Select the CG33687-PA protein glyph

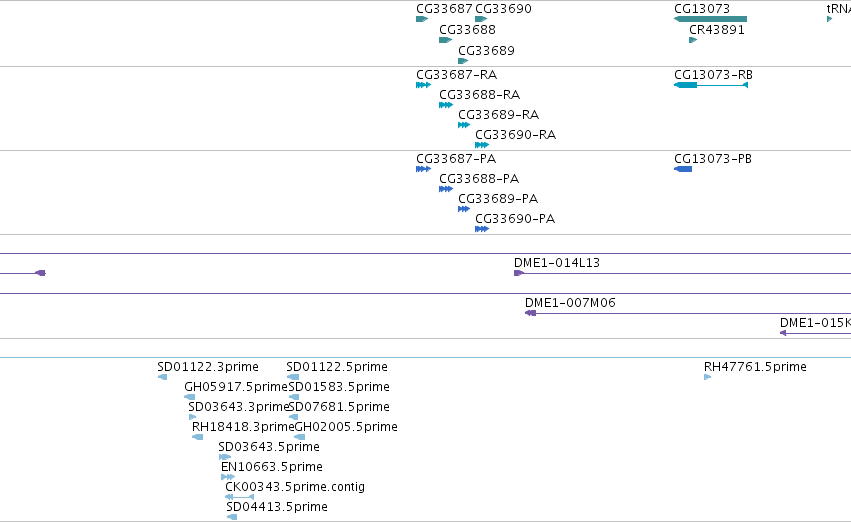pyautogui.click(x=423, y=169)
